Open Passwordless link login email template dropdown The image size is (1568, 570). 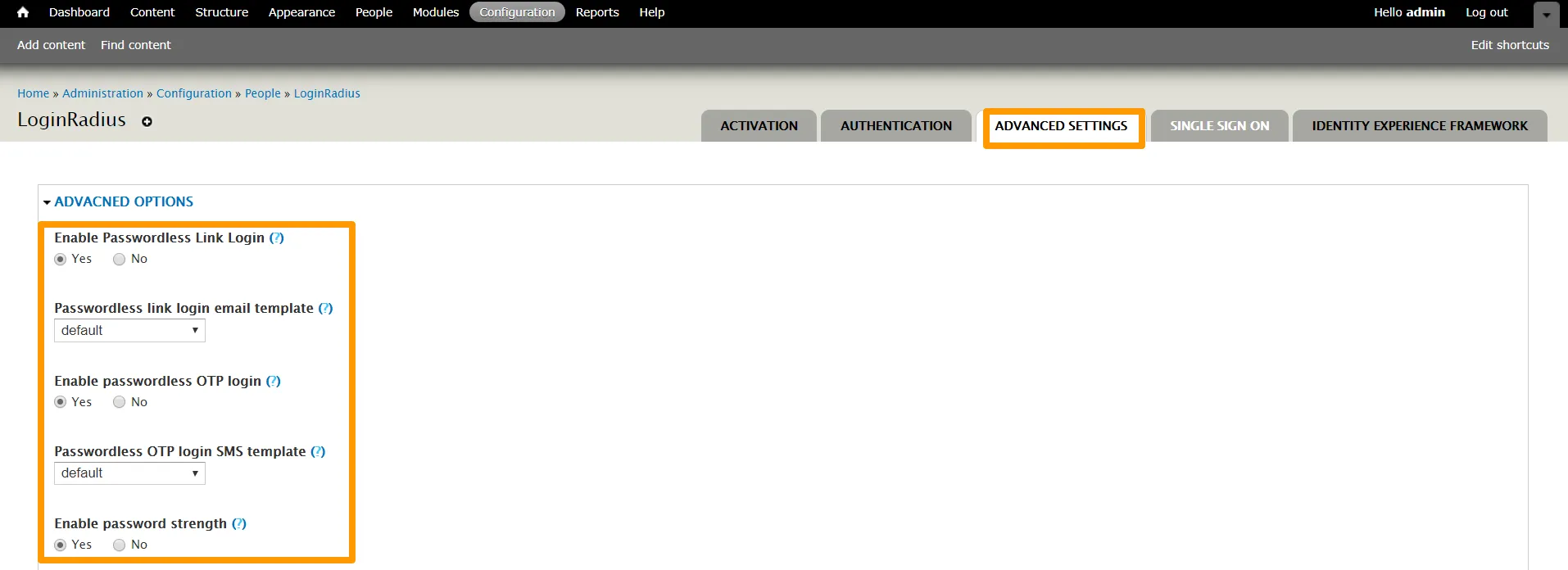tap(129, 331)
